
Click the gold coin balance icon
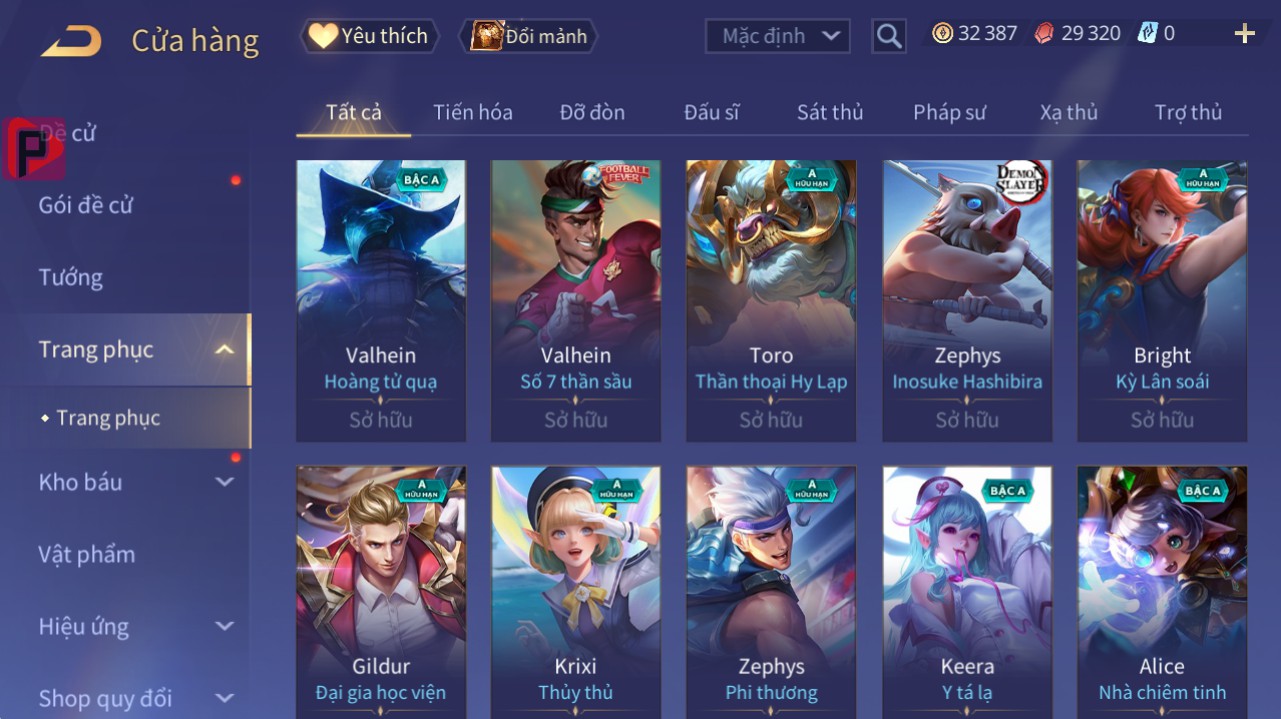(942, 33)
